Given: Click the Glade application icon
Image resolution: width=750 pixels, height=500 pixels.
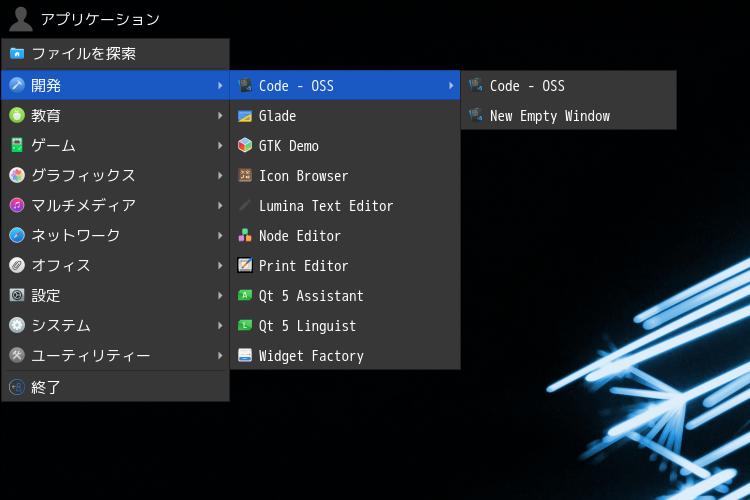Looking at the screenshot, I should tap(245, 115).
